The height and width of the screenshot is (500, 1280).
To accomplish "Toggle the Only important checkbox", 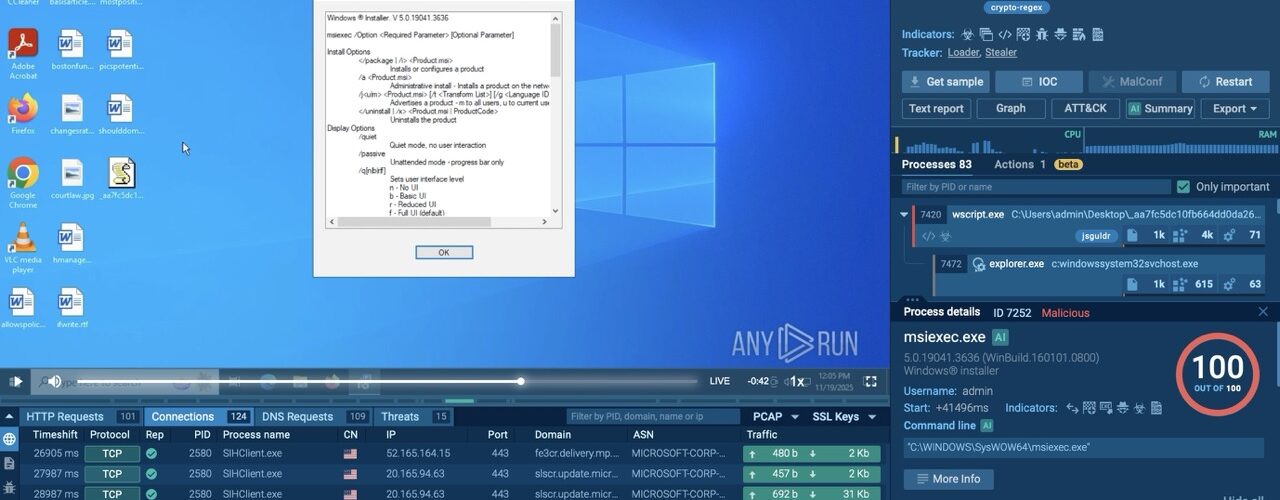I will (1184, 187).
